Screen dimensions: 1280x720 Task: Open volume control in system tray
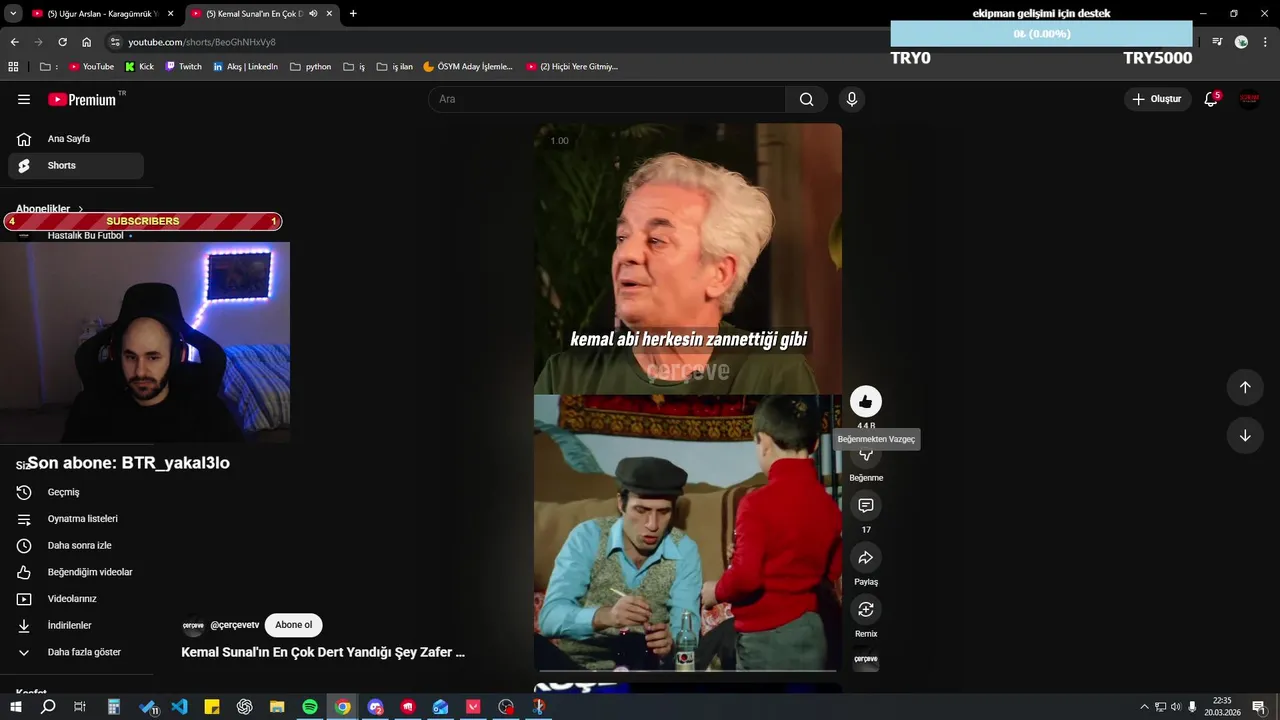coord(1176,707)
